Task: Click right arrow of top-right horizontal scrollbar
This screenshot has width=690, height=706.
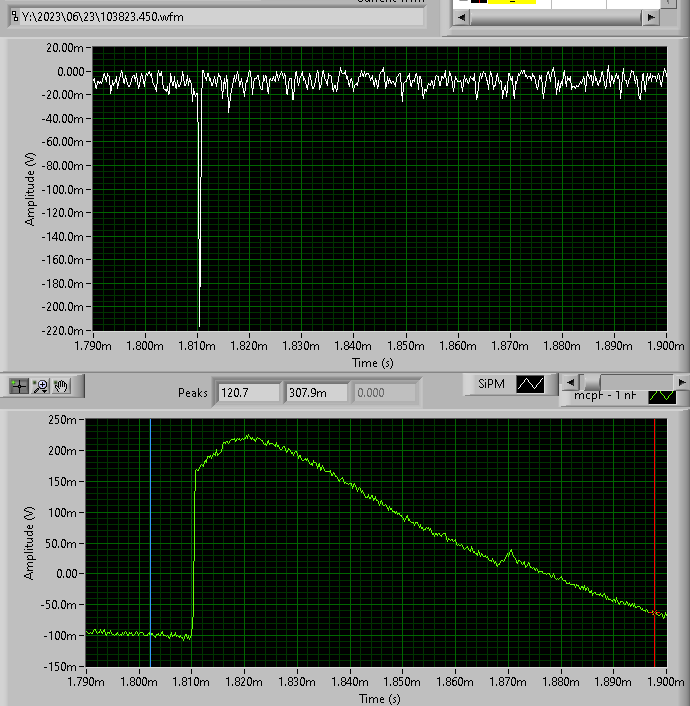Action: coord(651,18)
